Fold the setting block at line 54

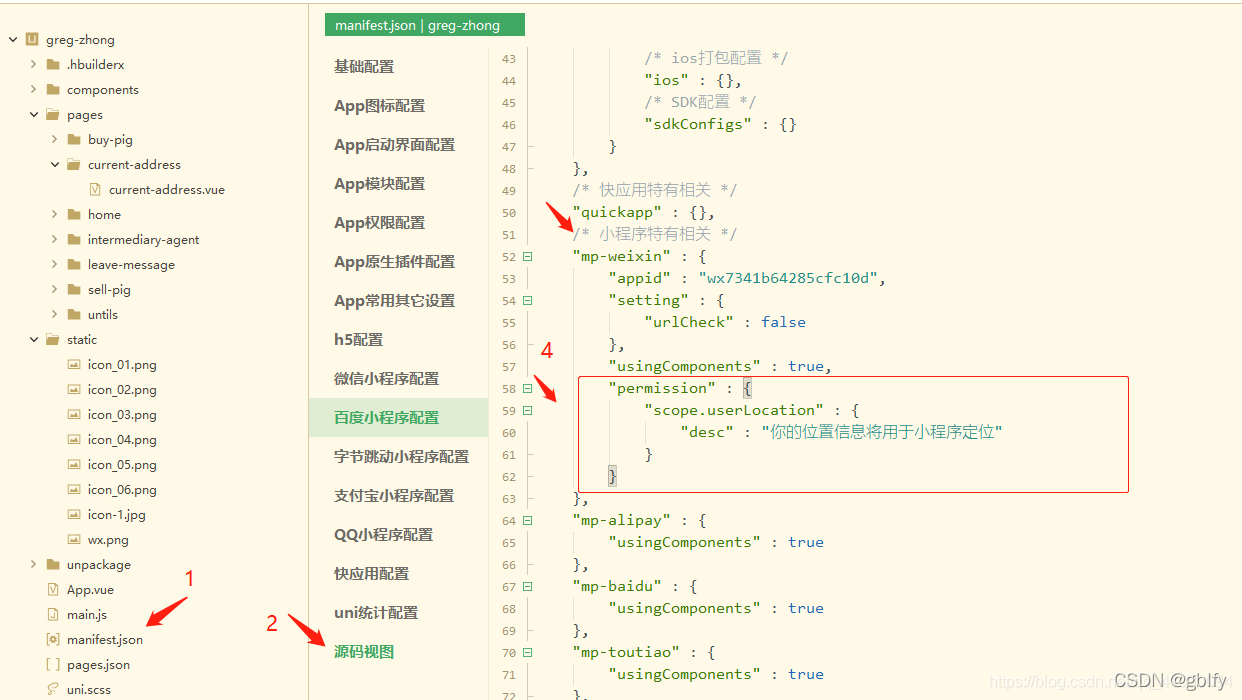[x=528, y=300]
